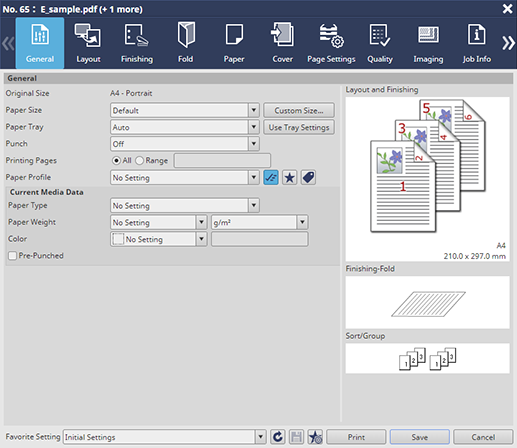Click the star favorite paper profile icon

pos(290,177)
